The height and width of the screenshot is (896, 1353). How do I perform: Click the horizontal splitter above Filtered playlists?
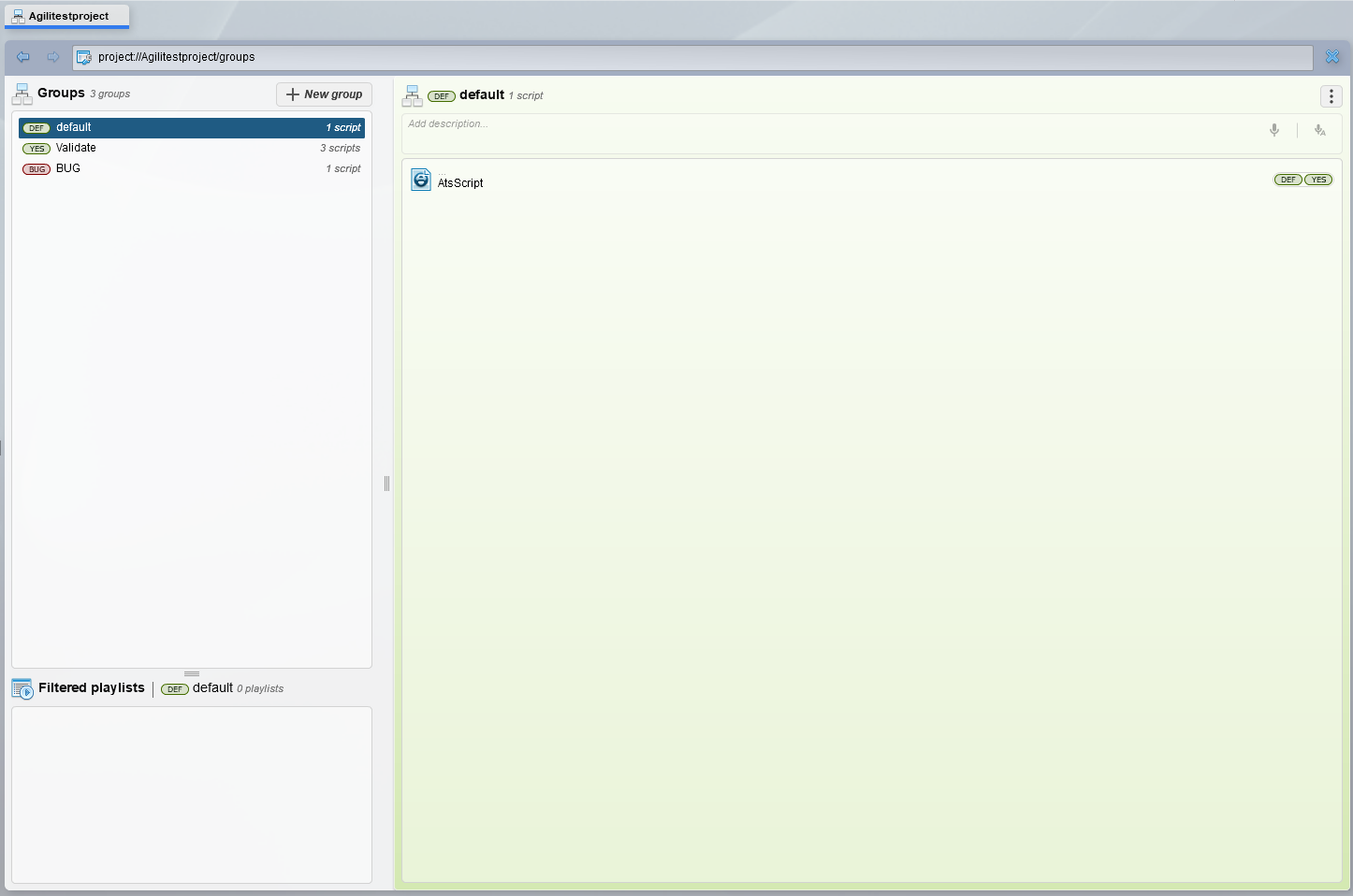[192, 673]
